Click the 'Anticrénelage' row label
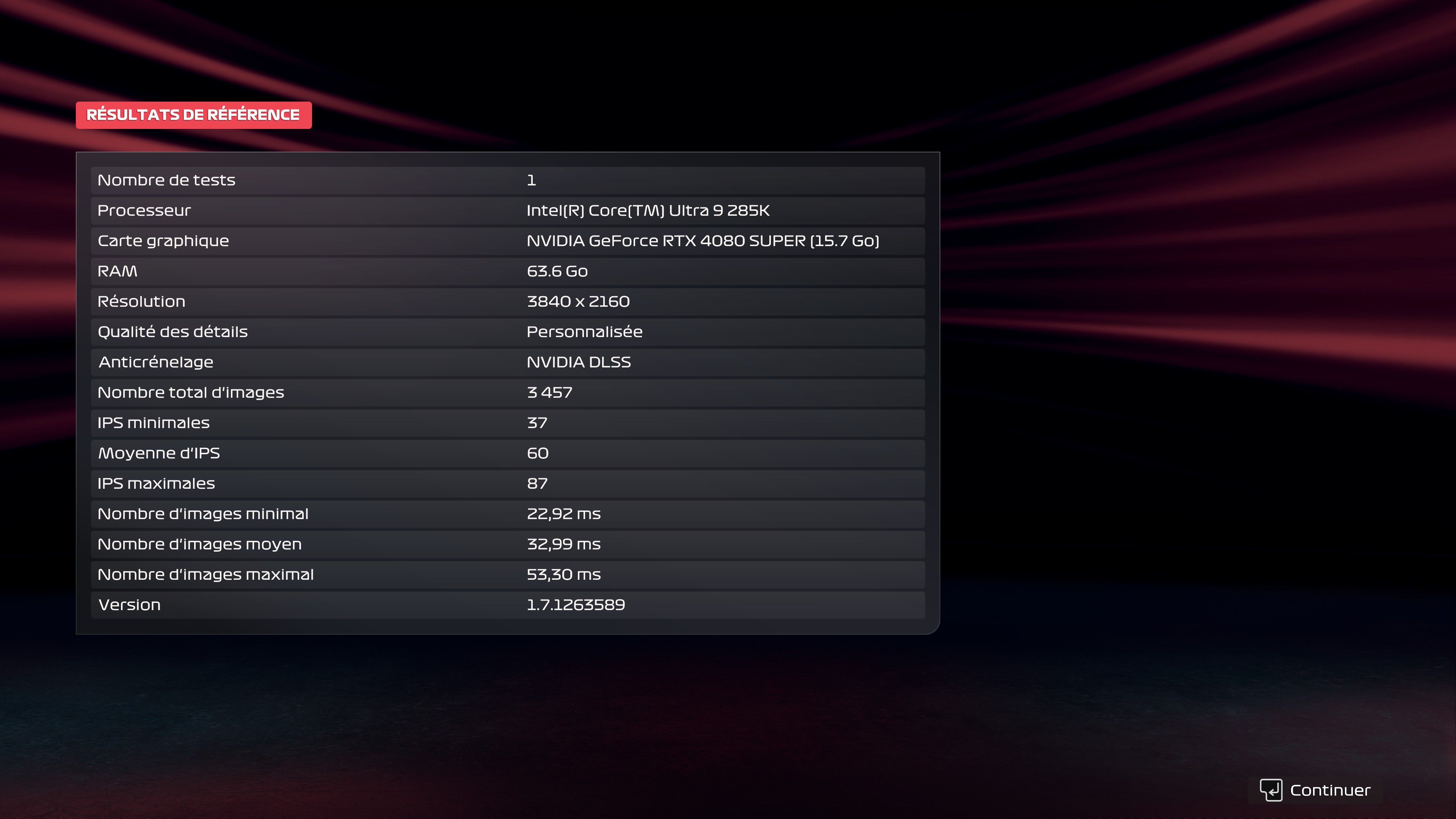Viewport: 1456px width, 819px height. [156, 362]
